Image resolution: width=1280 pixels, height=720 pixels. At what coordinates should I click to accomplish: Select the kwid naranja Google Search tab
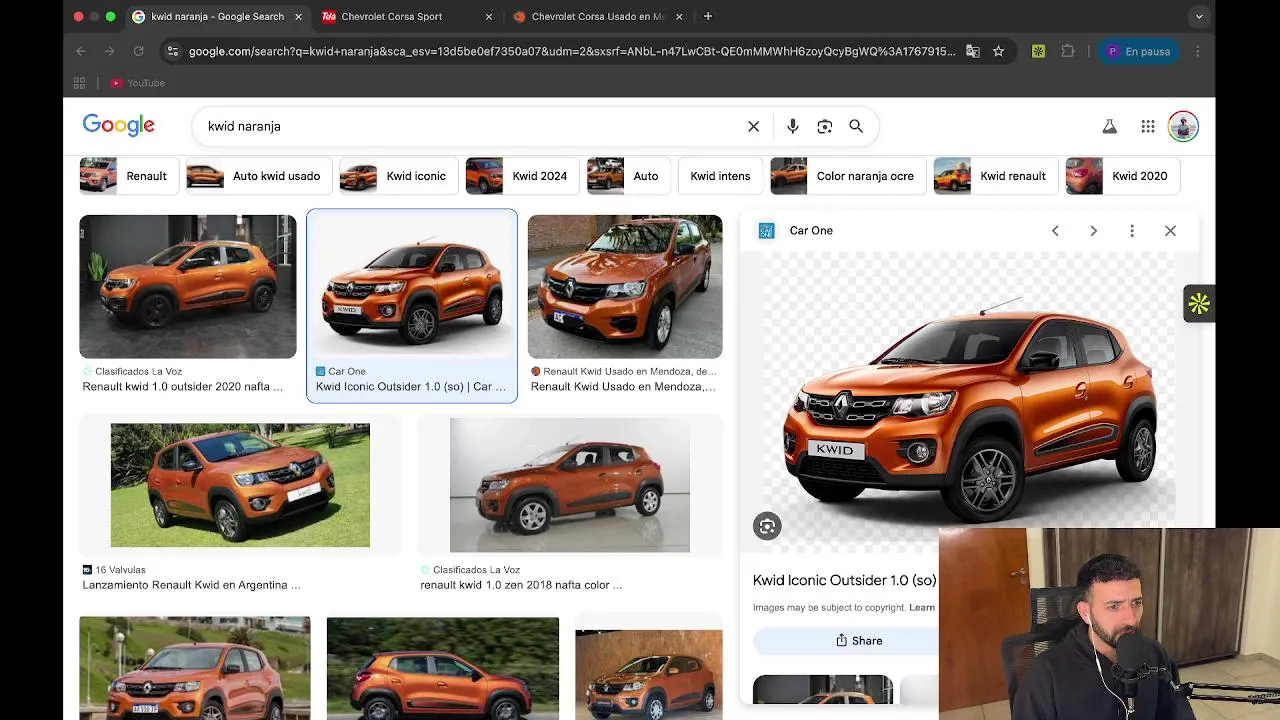tap(217, 16)
